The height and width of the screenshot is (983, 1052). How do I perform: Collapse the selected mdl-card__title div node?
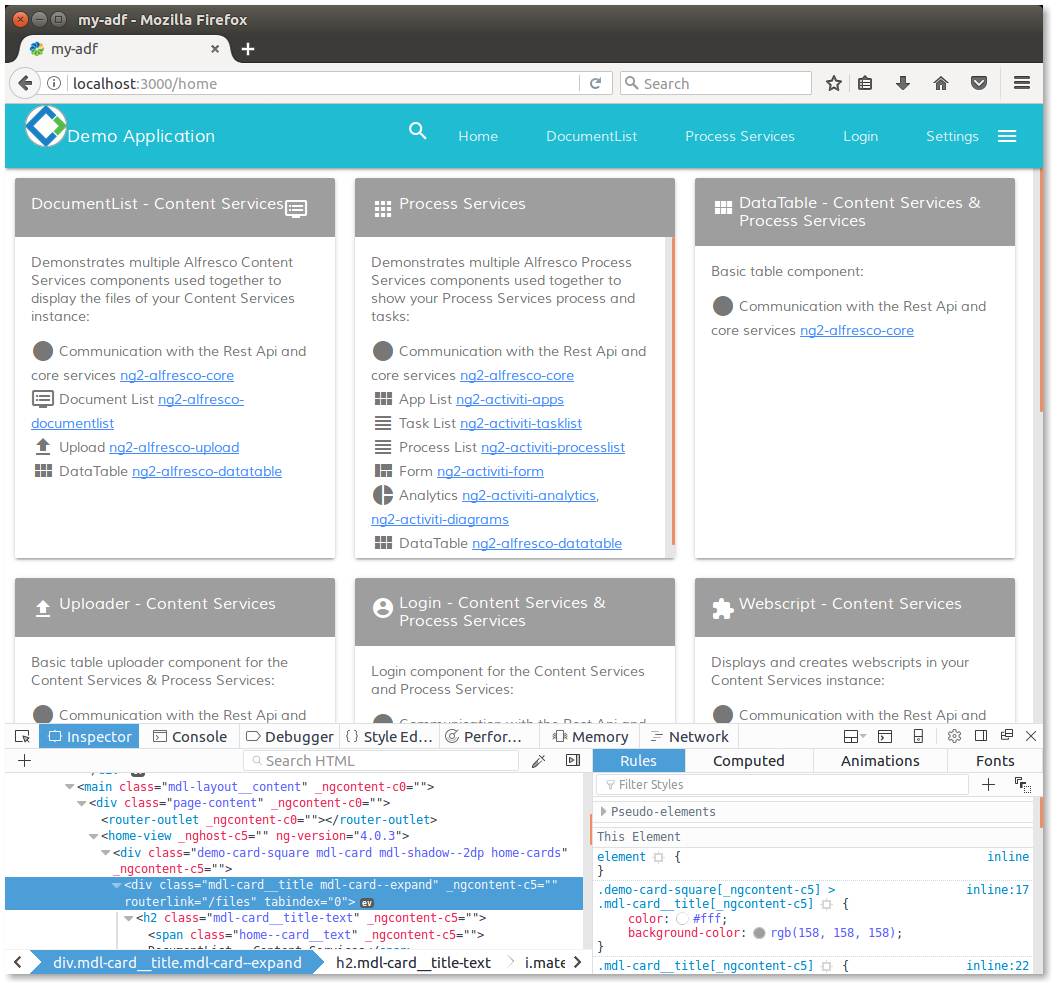click(117, 885)
